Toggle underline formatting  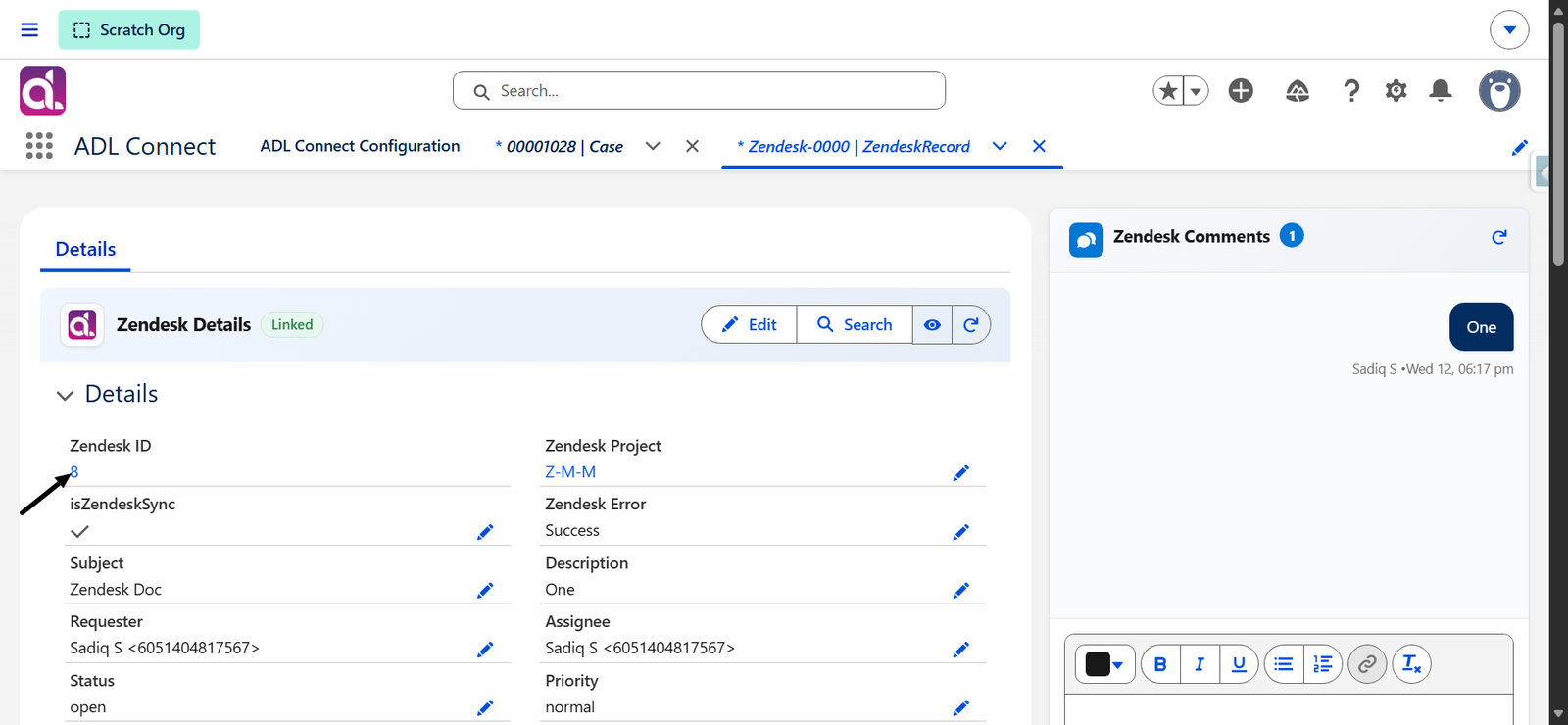coord(1239,664)
